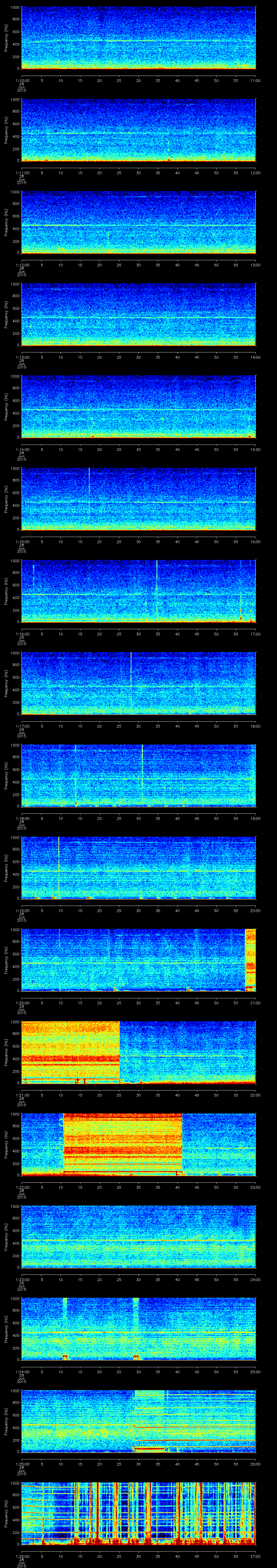
Task: Click the loud burst ending the 1:20:00 panel
Action: click(x=250, y=960)
